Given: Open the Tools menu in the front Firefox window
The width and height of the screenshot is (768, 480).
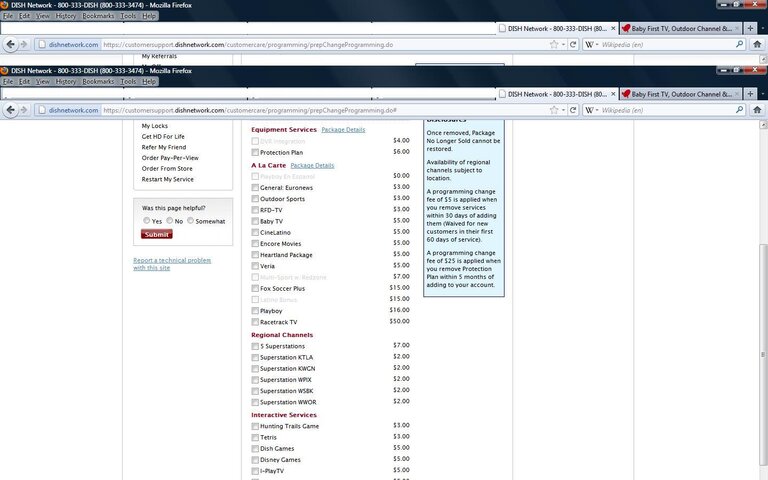Looking at the screenshot, I should tap(128, 82).
